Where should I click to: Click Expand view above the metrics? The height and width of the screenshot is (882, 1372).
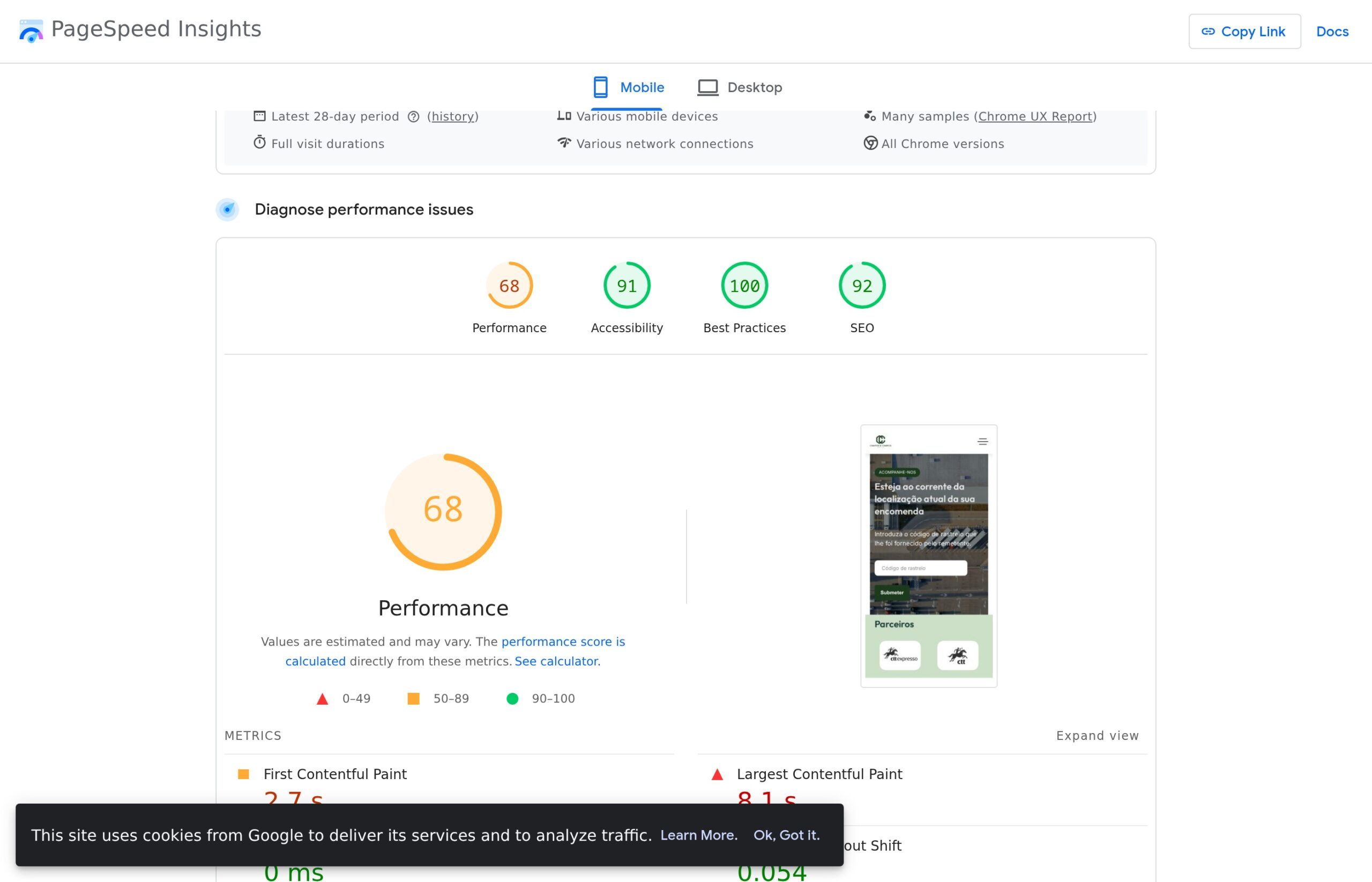click(1097, 735)
